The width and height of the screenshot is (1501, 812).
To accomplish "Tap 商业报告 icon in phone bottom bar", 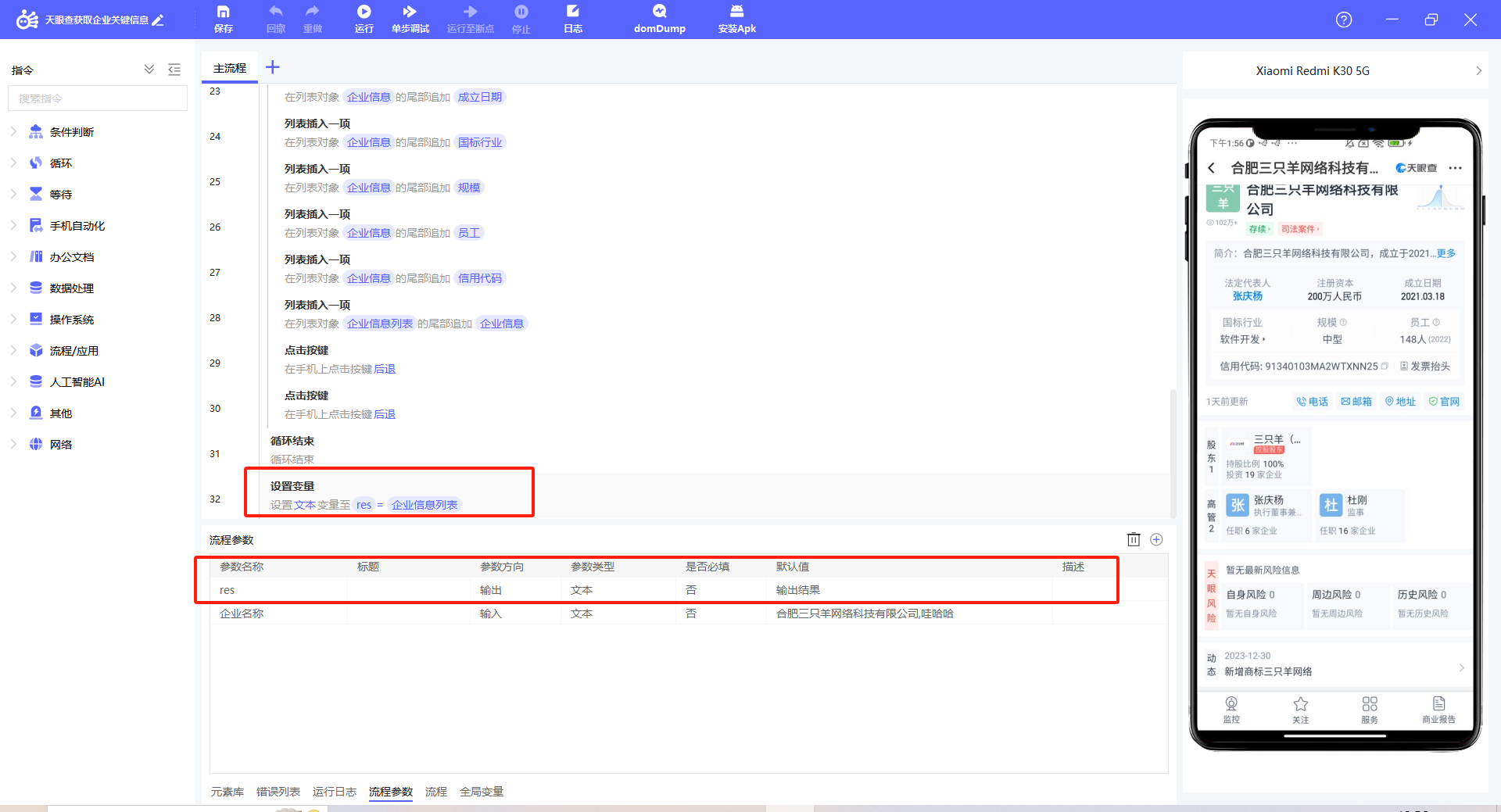I will pos(1439,710).
